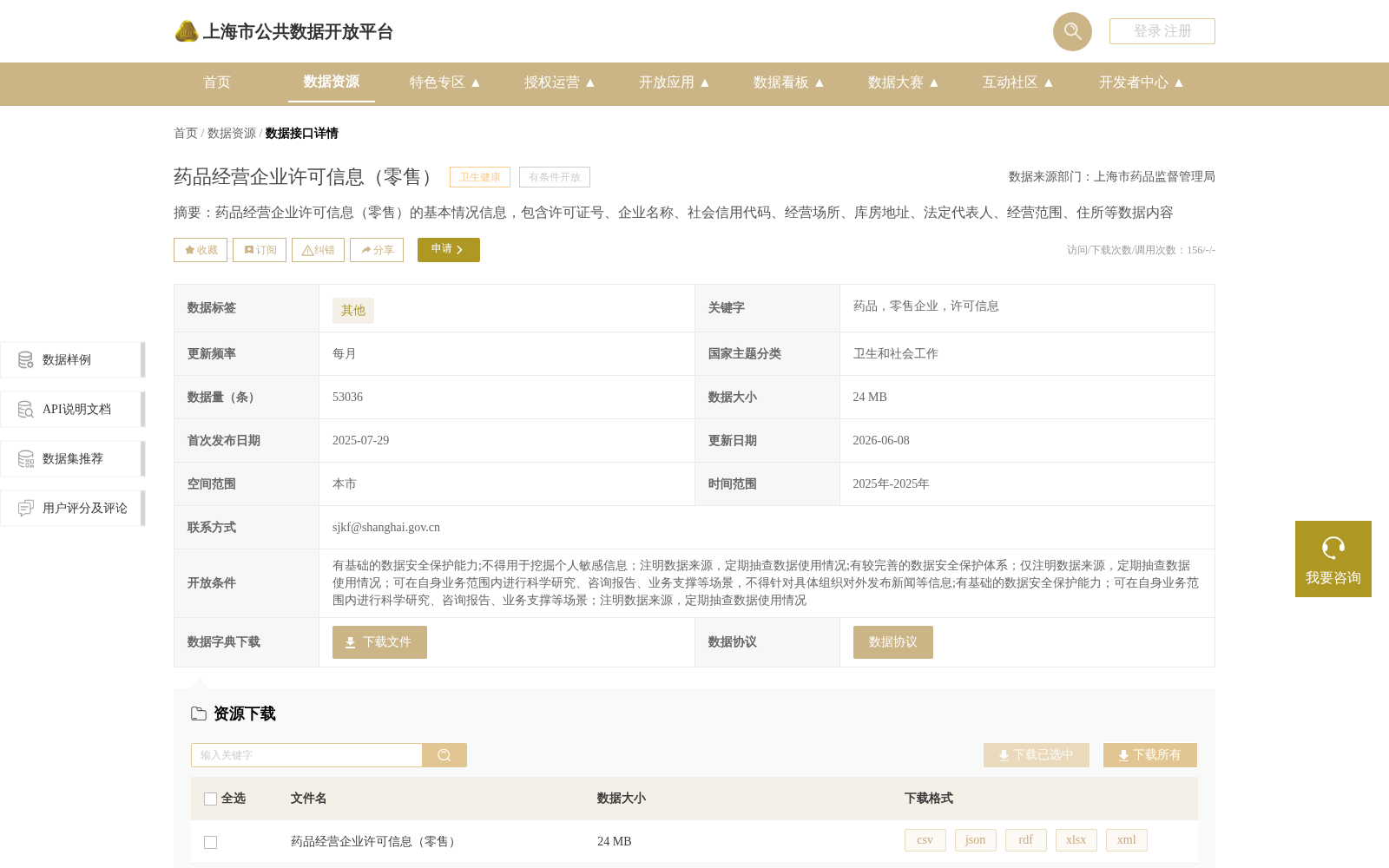Click the 收藏 star button

coord(201,250)
